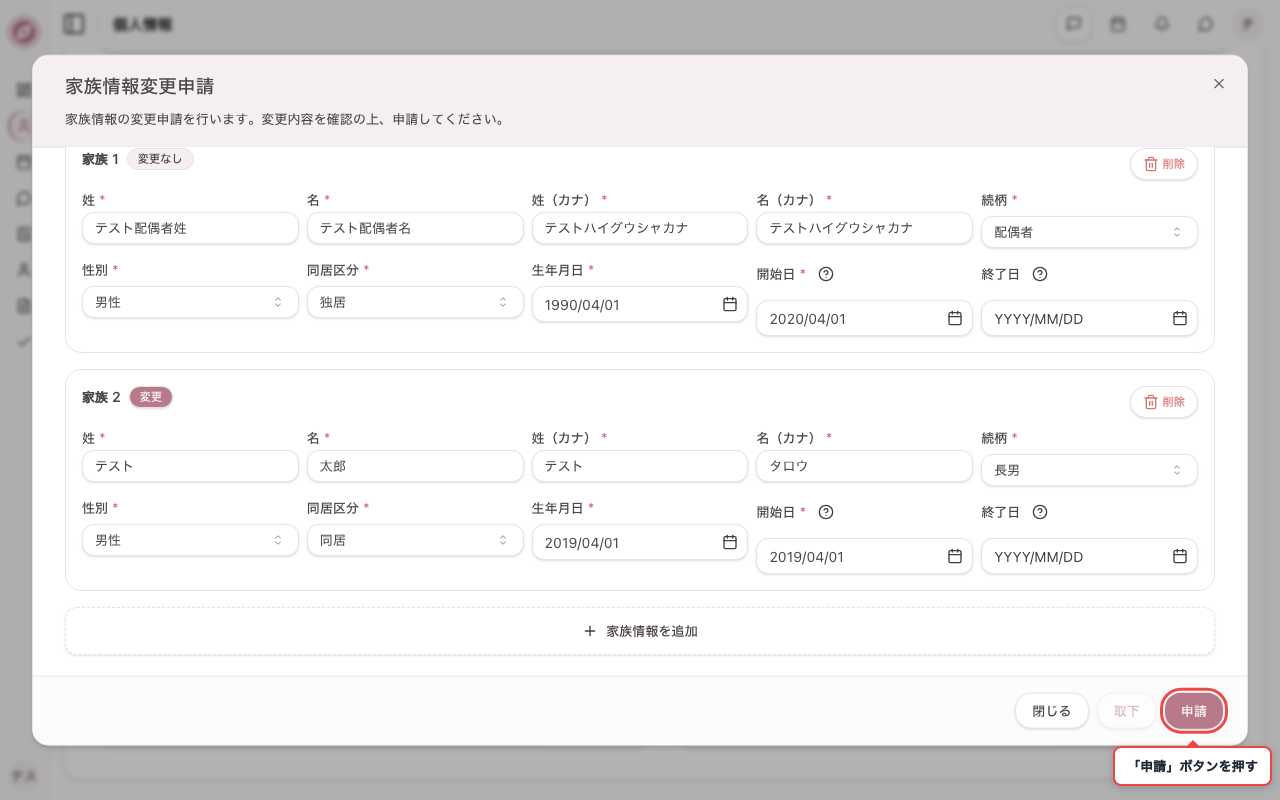
Task: Click the 家族 2 終了日 date field
Action: point(1089,556)
